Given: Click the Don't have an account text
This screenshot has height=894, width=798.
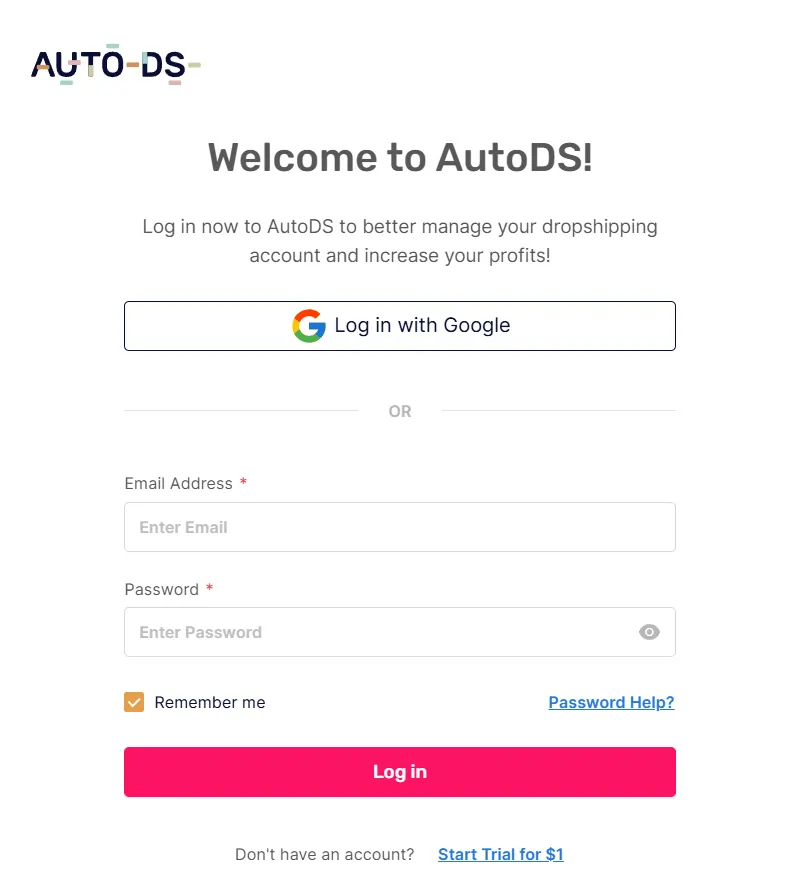Looking at the screenshot, I should [x=324, y=853].
